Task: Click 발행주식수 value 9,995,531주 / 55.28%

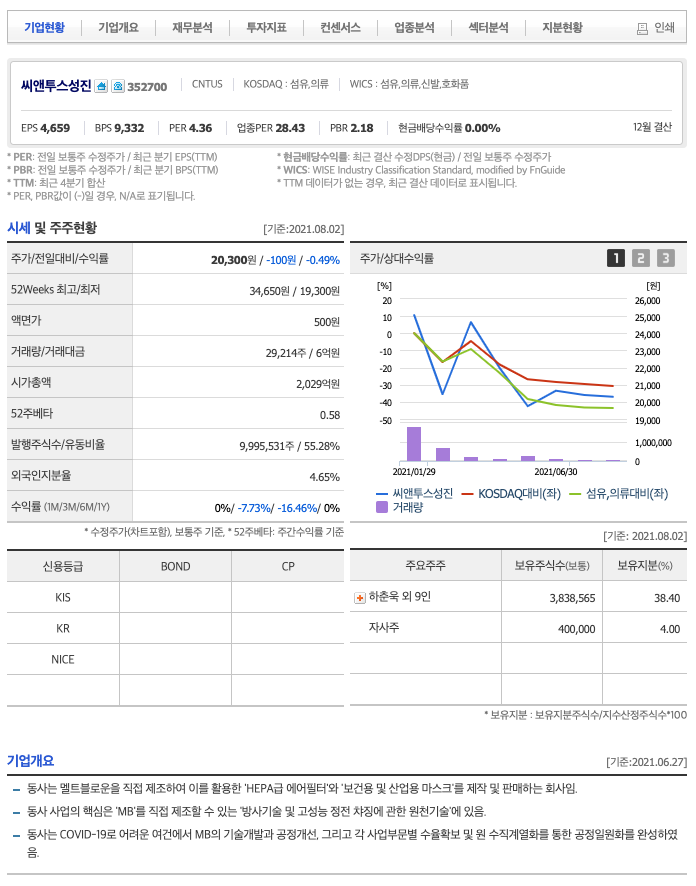Action: 289,446
